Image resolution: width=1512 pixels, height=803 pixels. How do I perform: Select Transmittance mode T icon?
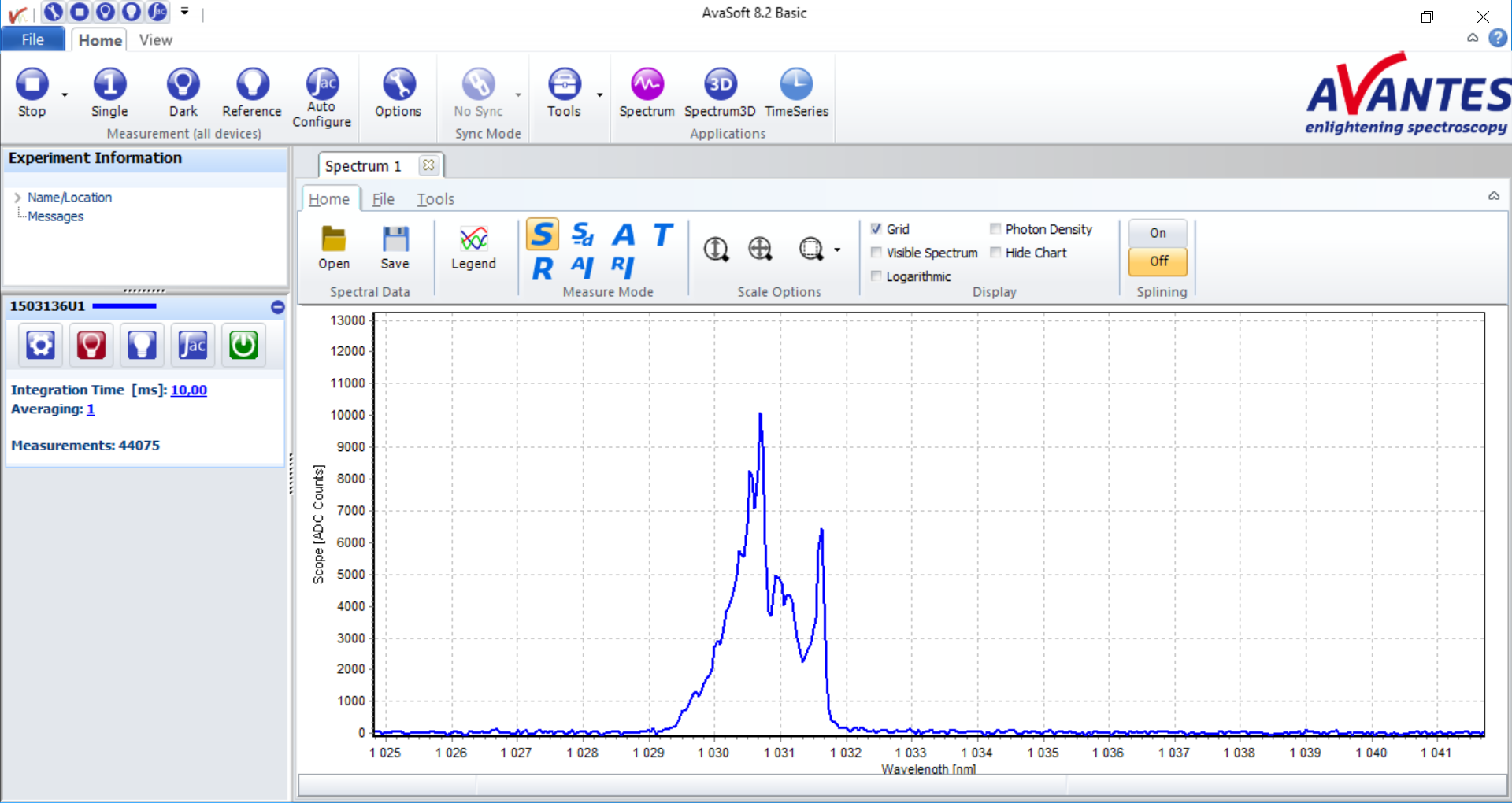click(662, 235)
